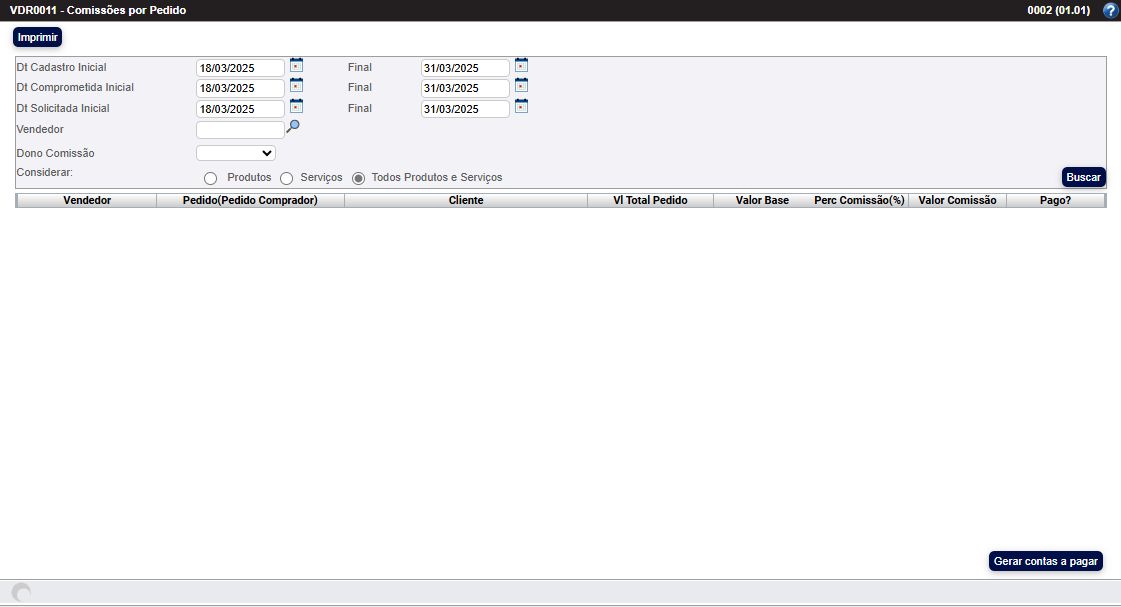The width and height of the screenshot is (1121, 607).
Task: Open the Dt Comprometida Inicial calendar picker
Action: coord(296,84)
